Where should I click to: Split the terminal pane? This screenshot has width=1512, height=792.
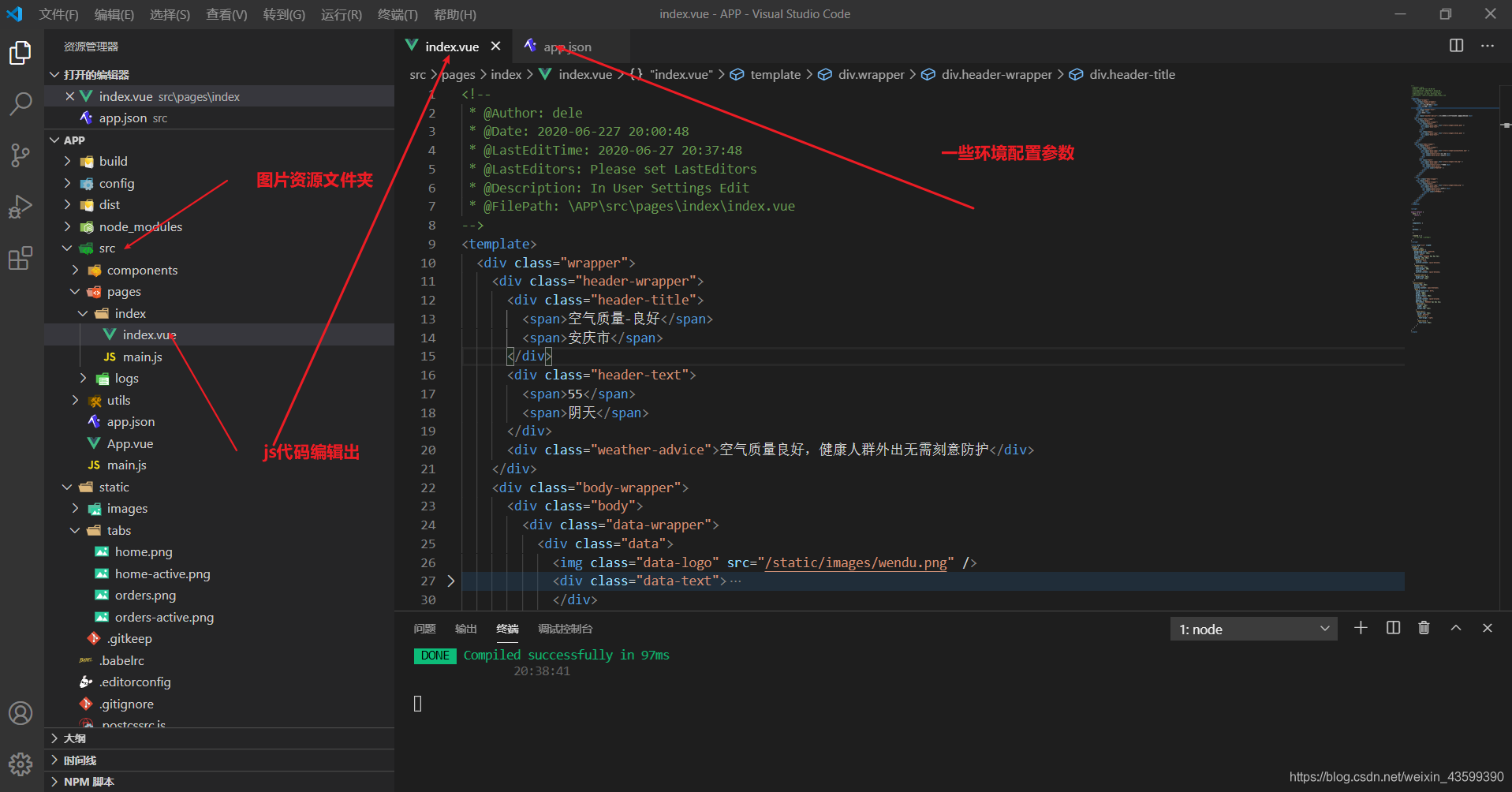[x=1393, y=628]
